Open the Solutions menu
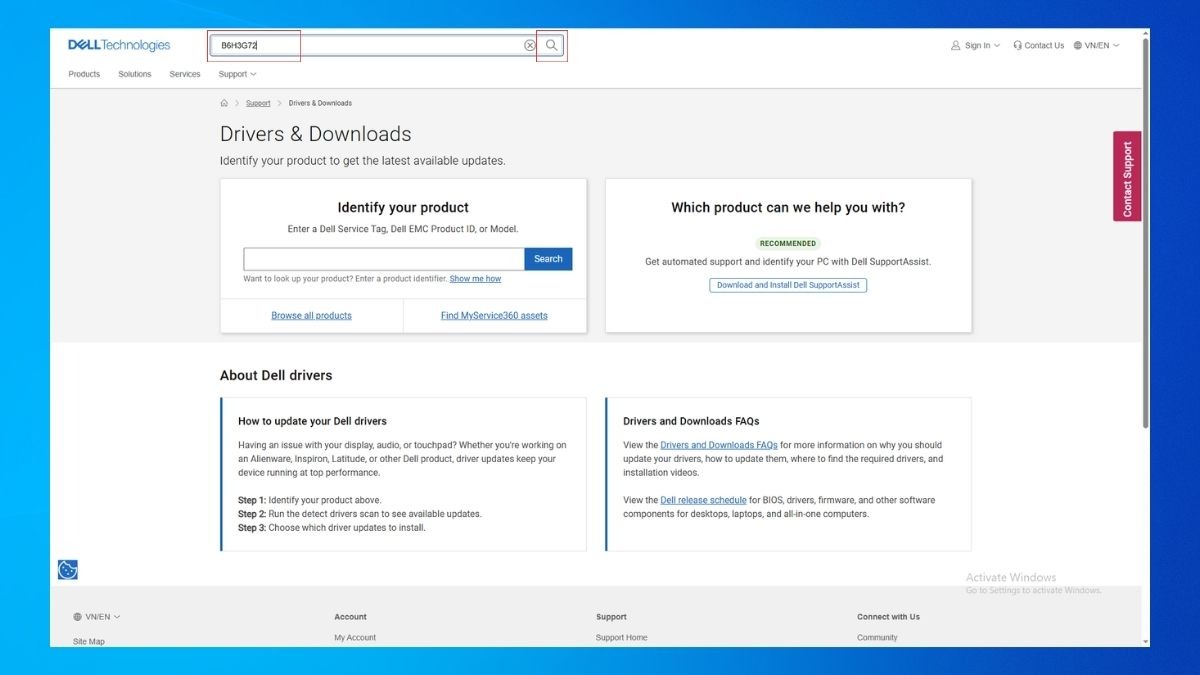 (135, 74)
